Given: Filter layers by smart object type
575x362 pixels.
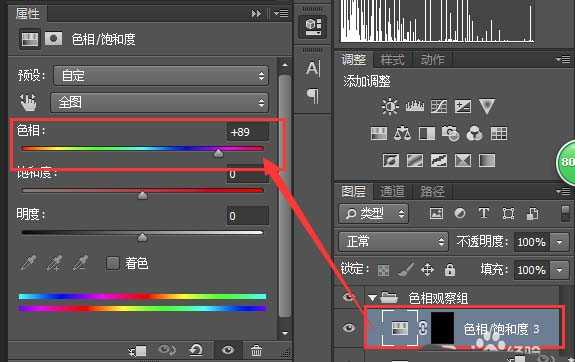Looking at the screenshot, I should [x=532, y=213].
